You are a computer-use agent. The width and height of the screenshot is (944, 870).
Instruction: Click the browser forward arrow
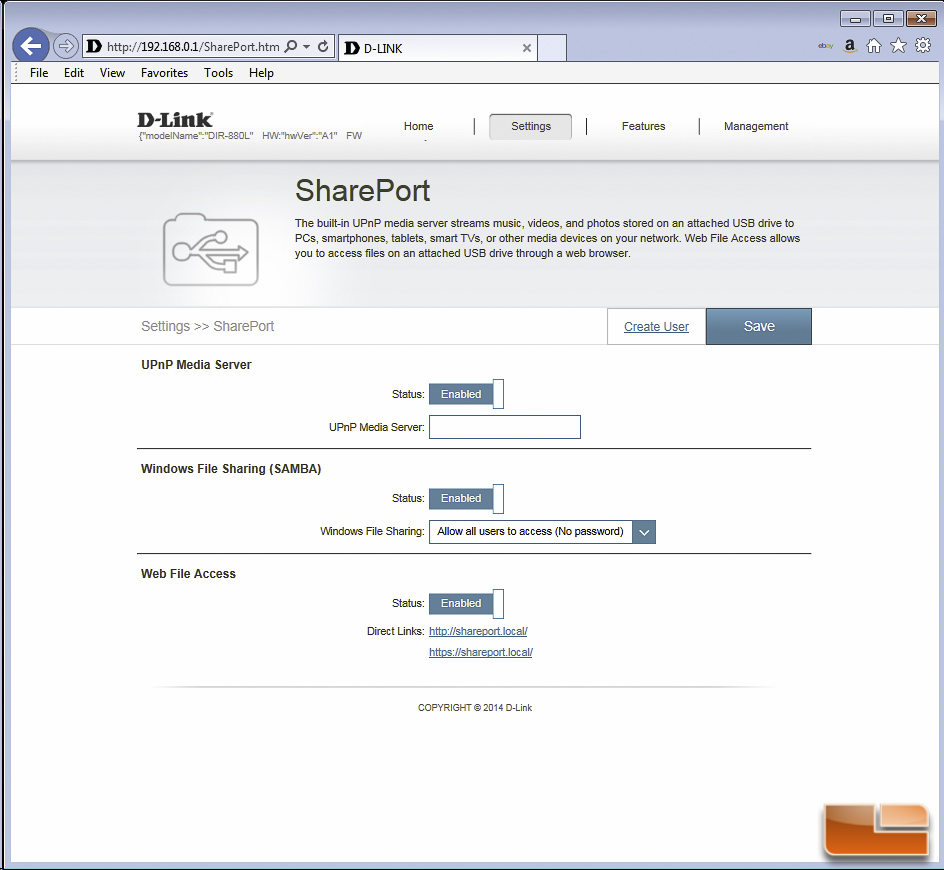[66, 46]
